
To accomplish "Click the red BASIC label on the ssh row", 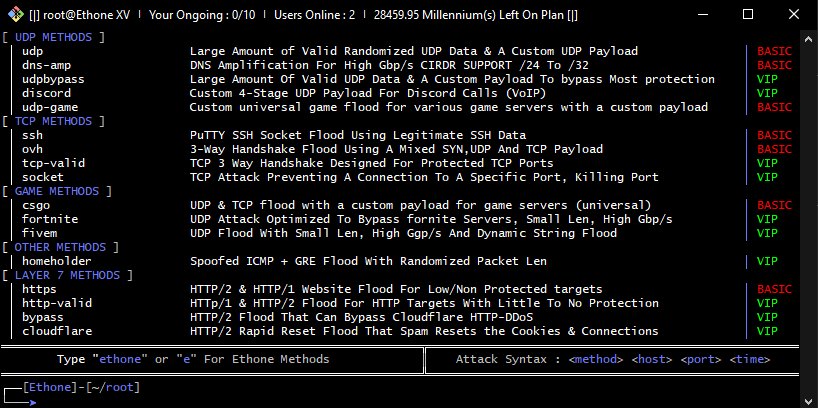I will [774, 135].
